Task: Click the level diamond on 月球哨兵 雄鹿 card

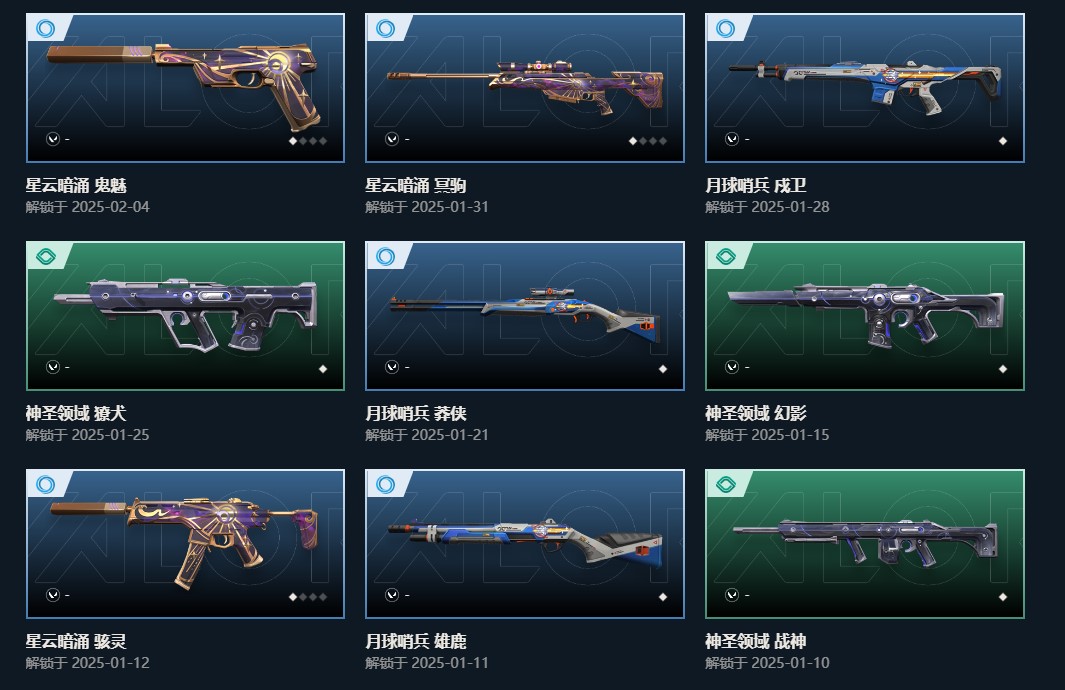Action: pyautogui.click(x=663, y=597)
